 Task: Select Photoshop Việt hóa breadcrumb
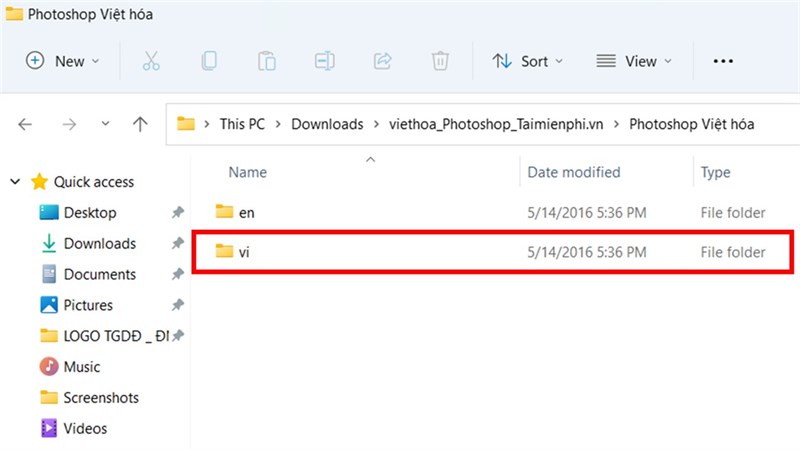click(x=691, y=124)
